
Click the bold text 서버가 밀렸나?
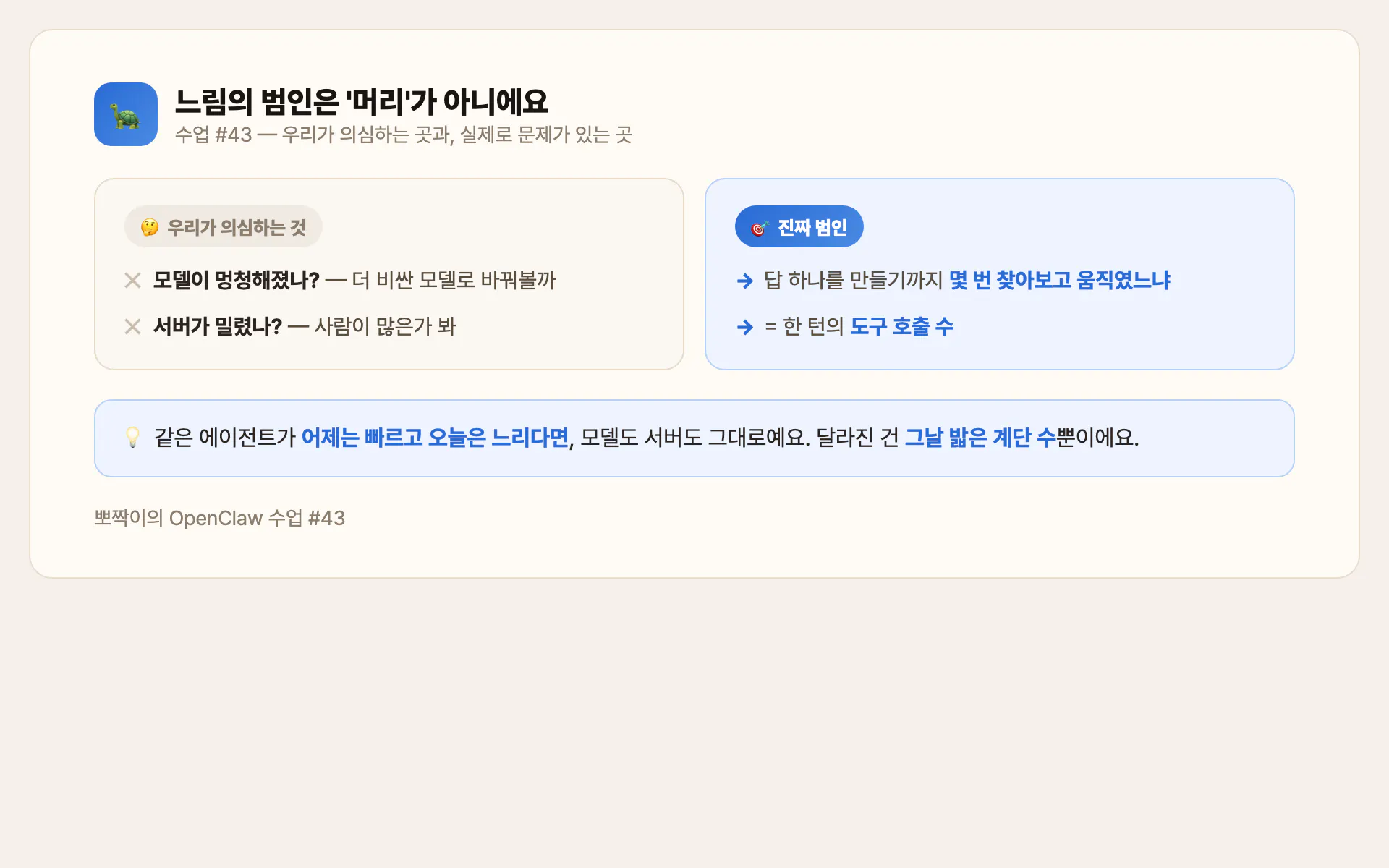(x=218, y=326)
